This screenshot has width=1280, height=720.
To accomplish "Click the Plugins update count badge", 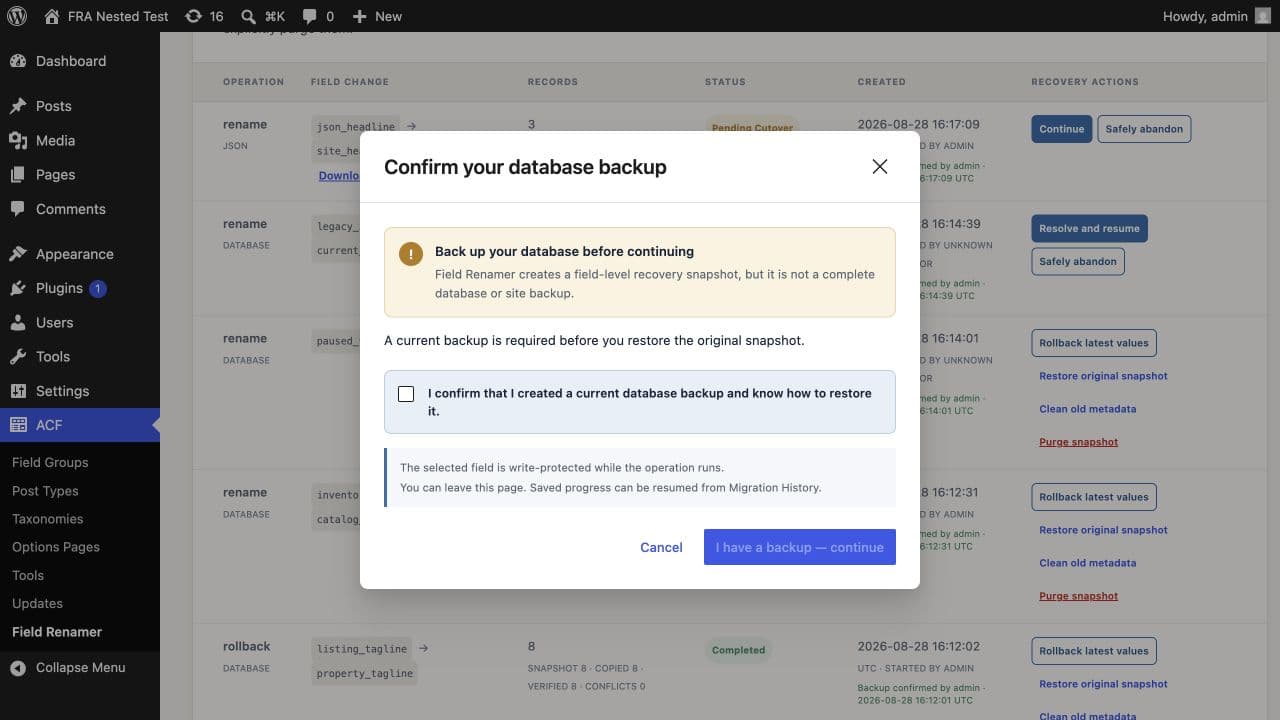I will (98, 289).
